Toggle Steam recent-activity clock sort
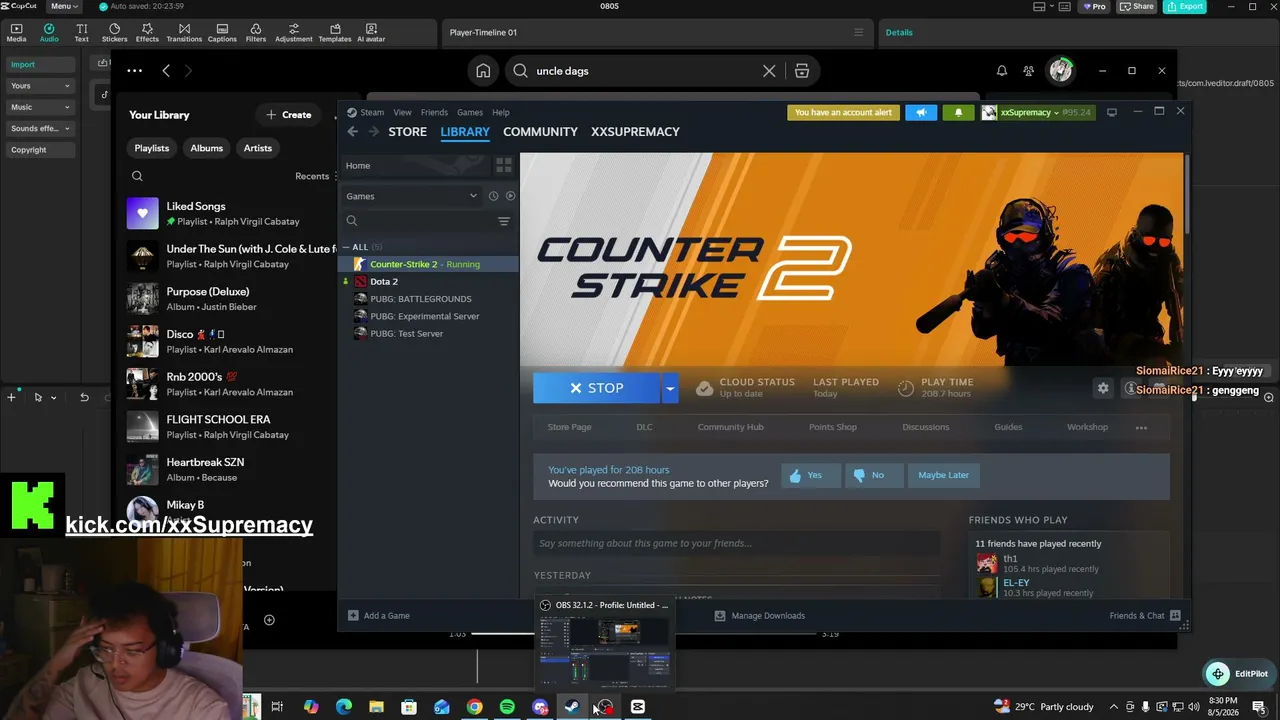 point(493,196)
